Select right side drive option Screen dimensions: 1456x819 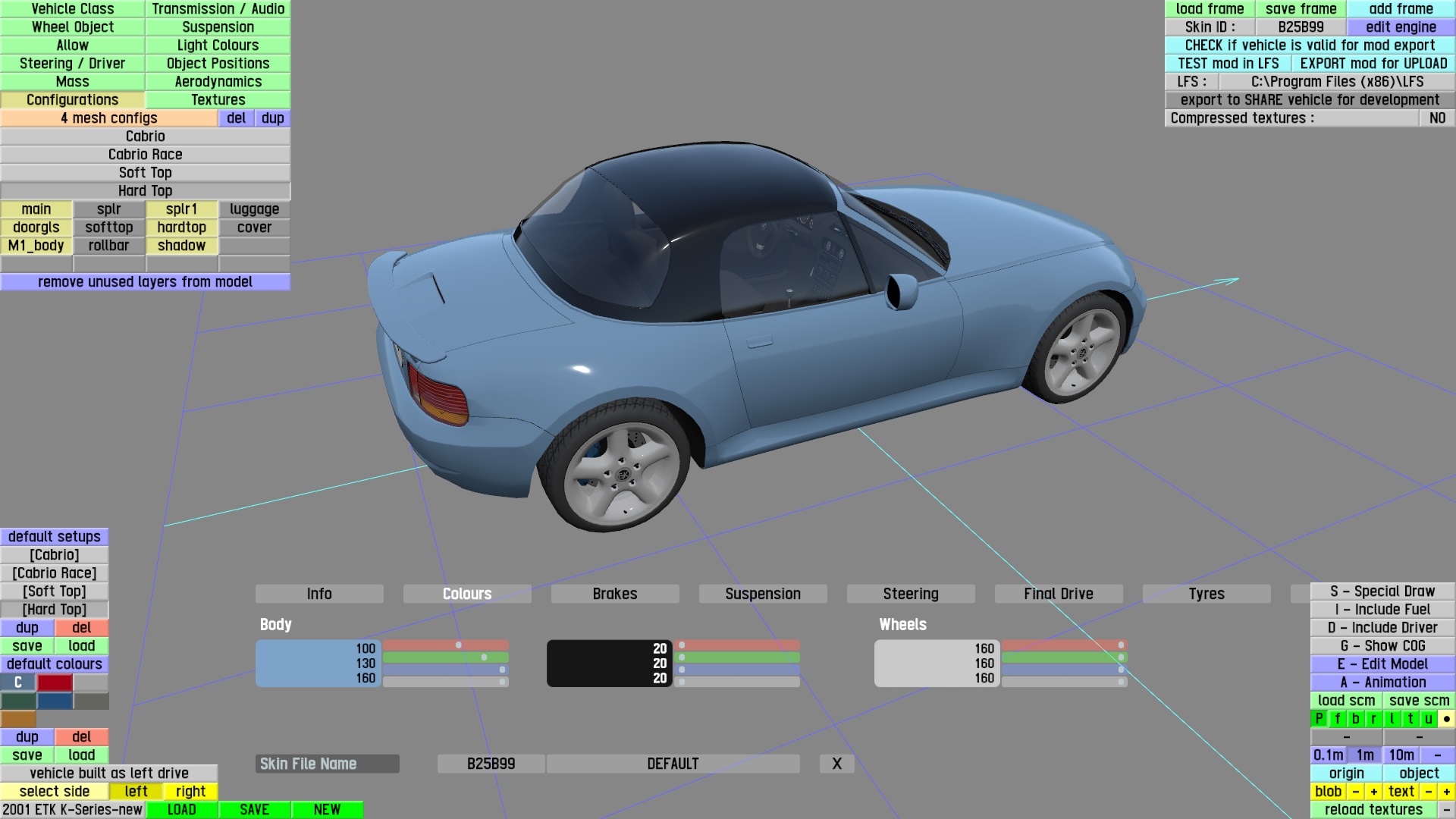pyautogui.click(x=190, y=791)
